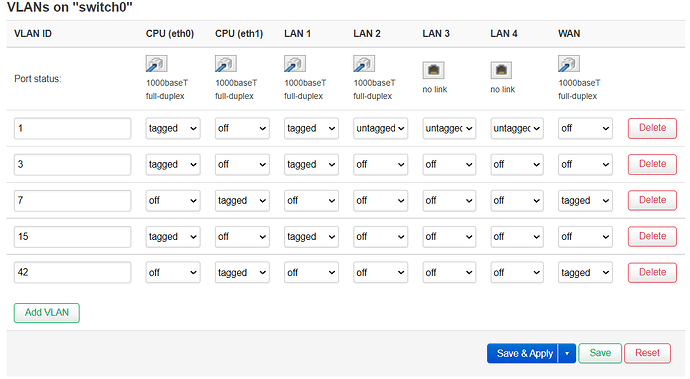This screenshot has width=690, height=379.
Task: Click the green Save button
Action: [600, 353]
